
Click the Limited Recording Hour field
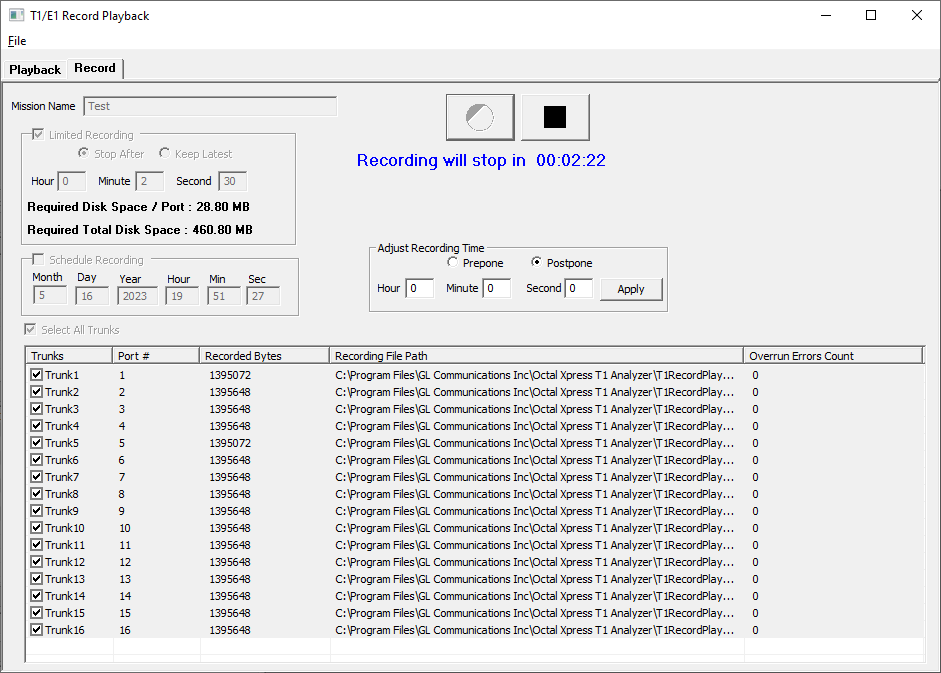coord(71,181)
